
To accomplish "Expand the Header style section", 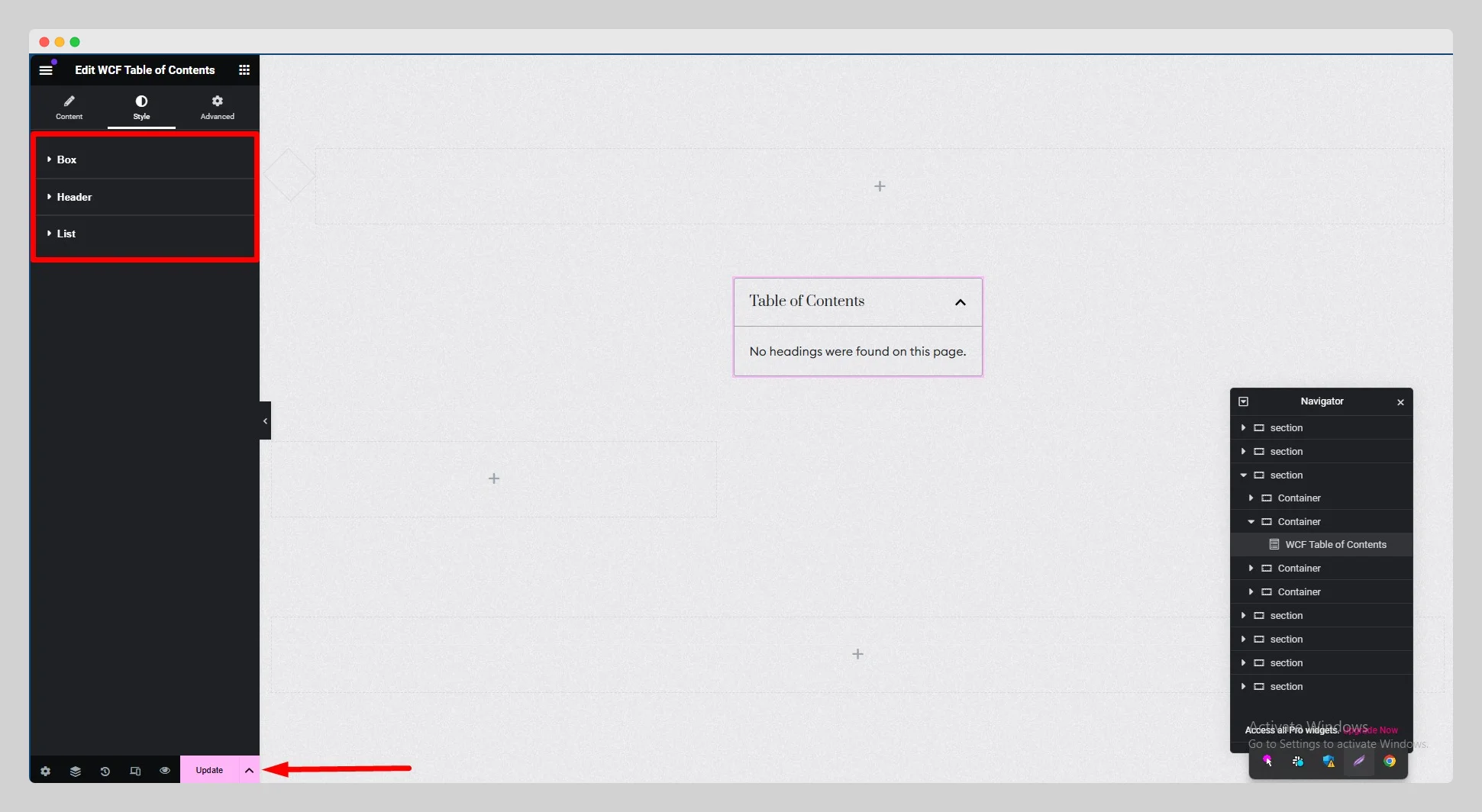I will [145, 197].
